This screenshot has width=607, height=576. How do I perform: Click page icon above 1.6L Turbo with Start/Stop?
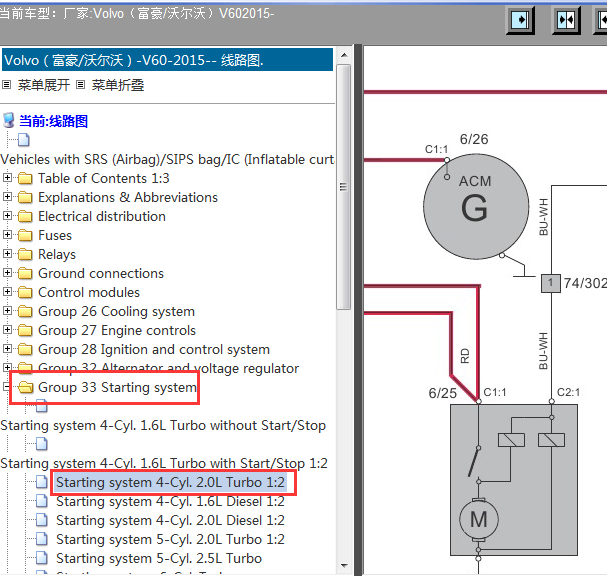coord(42,444)
